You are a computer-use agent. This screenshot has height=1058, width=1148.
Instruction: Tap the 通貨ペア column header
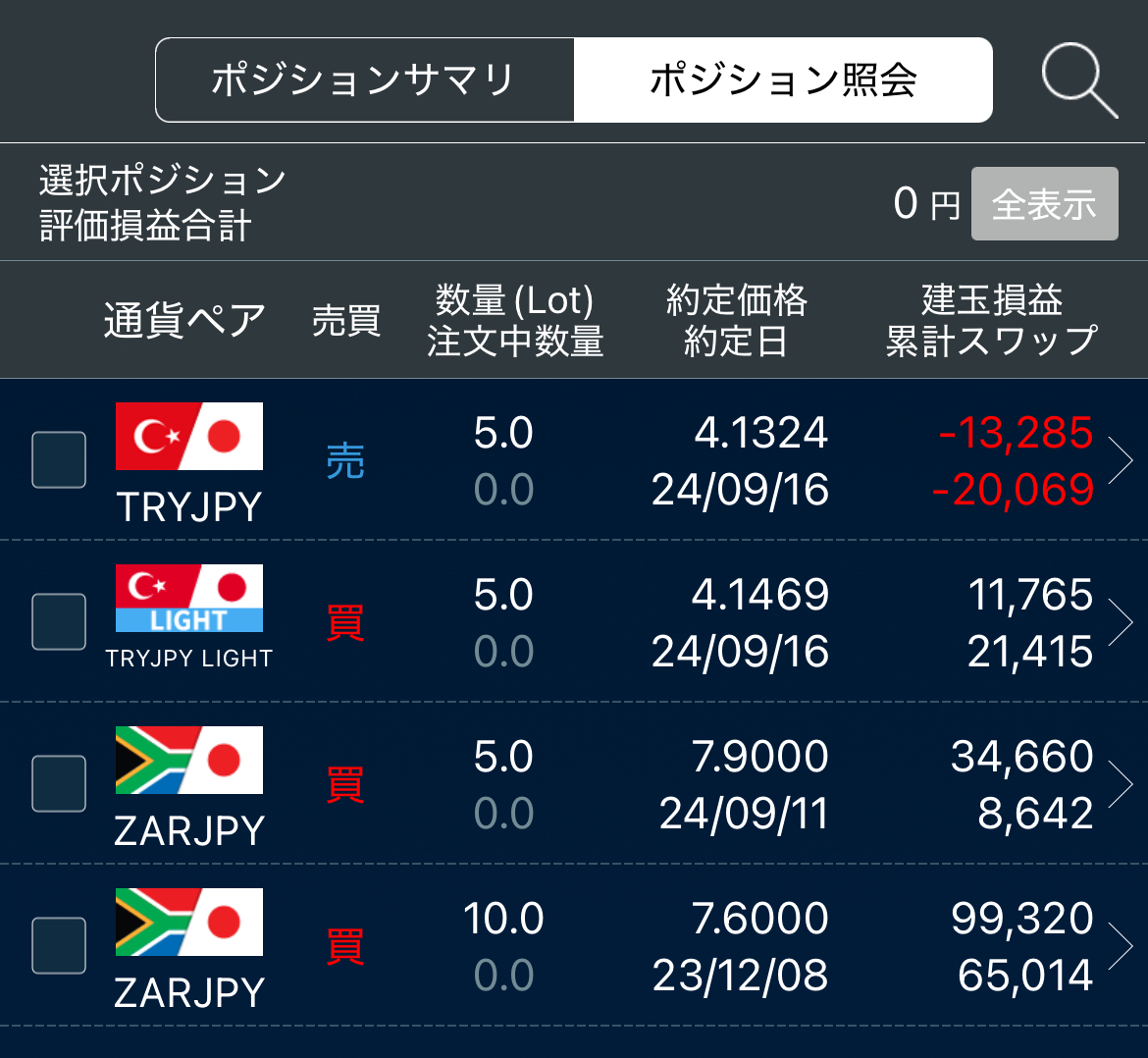184,320
